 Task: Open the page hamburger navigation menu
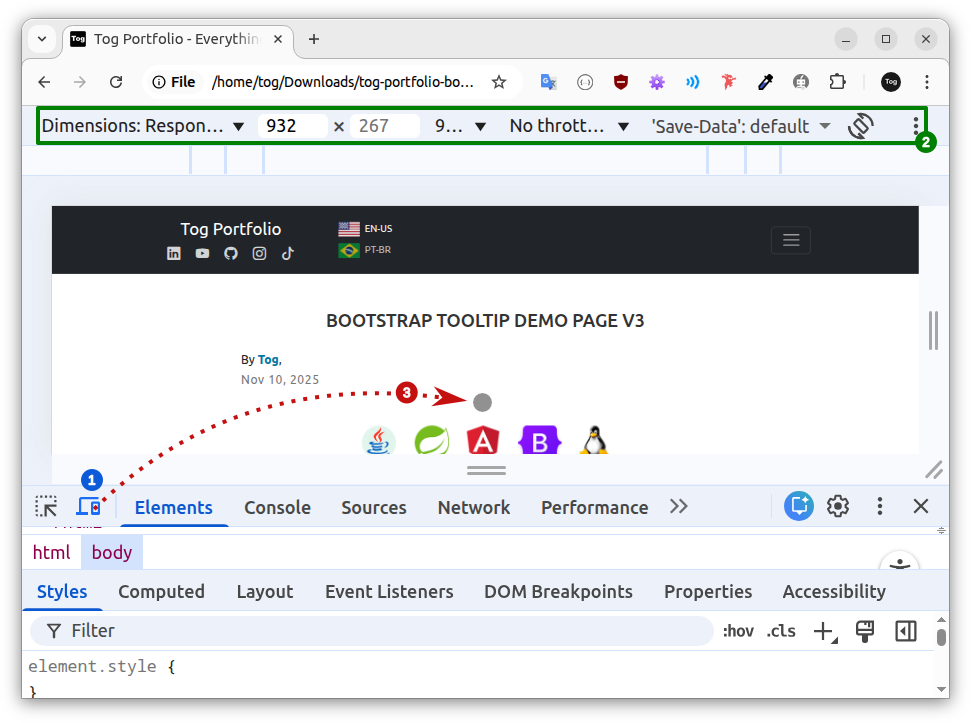click(x=791, y=240)
